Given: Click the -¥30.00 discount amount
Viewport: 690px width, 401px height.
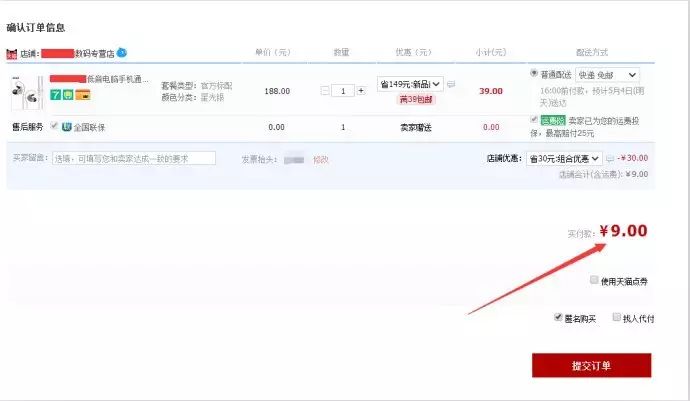Looking at the screenshot, I should point(633,158).
